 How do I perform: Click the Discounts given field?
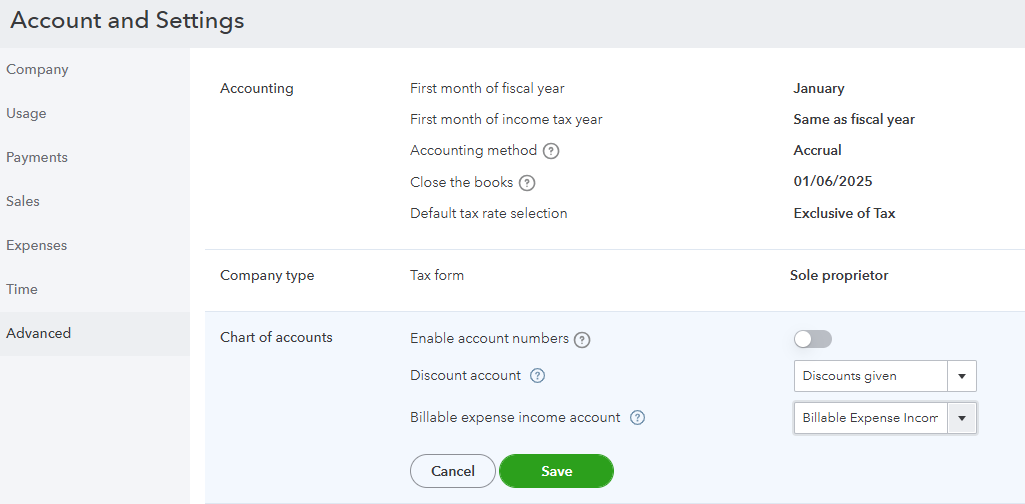click(870, 376)
